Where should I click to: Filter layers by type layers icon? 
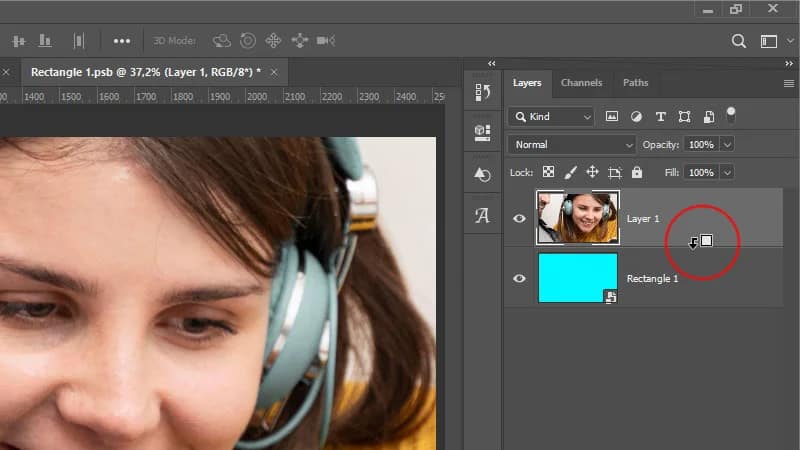pyautogui.click(x=660, y=117)
